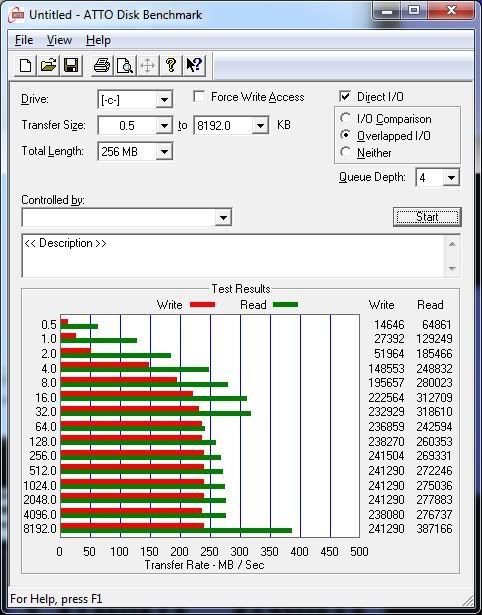
Task: Click the 8192.0 green read bar
Action: (x=176, y=531)
